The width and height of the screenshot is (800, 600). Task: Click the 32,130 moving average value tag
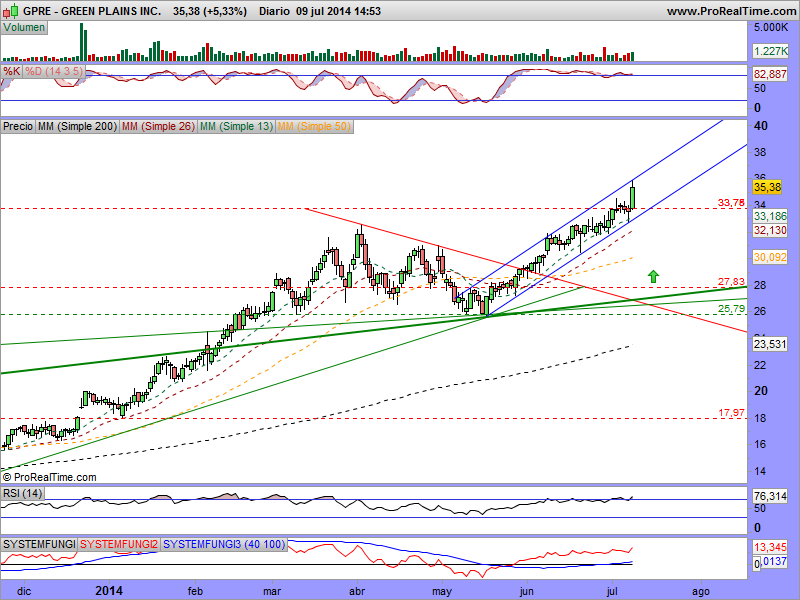[x=770, y=230]
